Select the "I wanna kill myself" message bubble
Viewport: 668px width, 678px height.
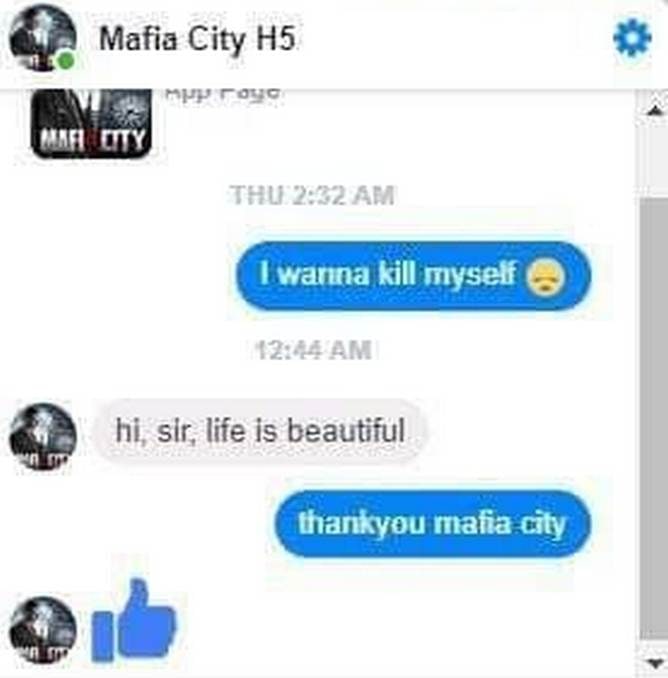click(x=413, y=275)
